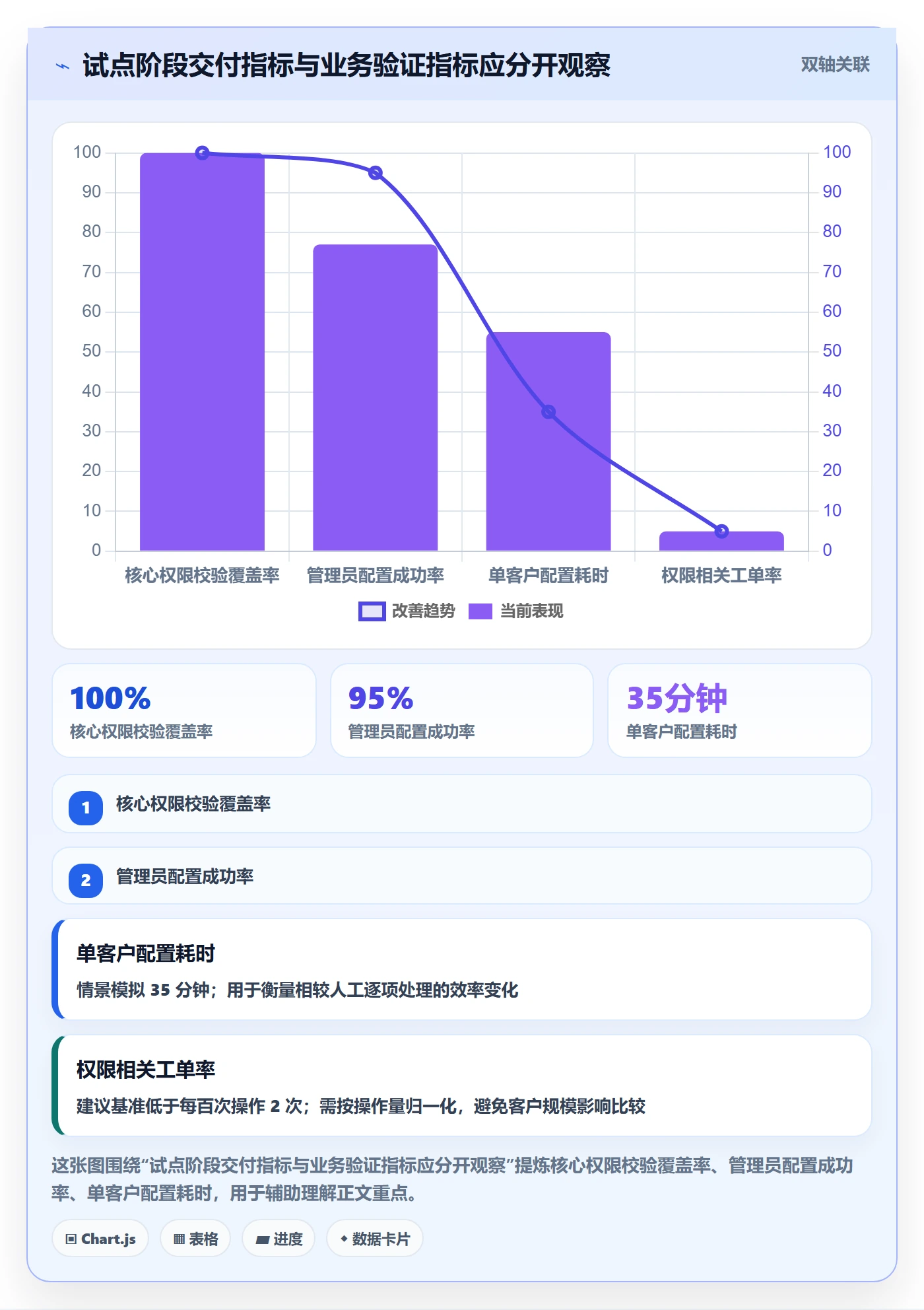The image size is (924, 1310).
Task: Click the grid icon in 表格 tag
Action: 179,1239
